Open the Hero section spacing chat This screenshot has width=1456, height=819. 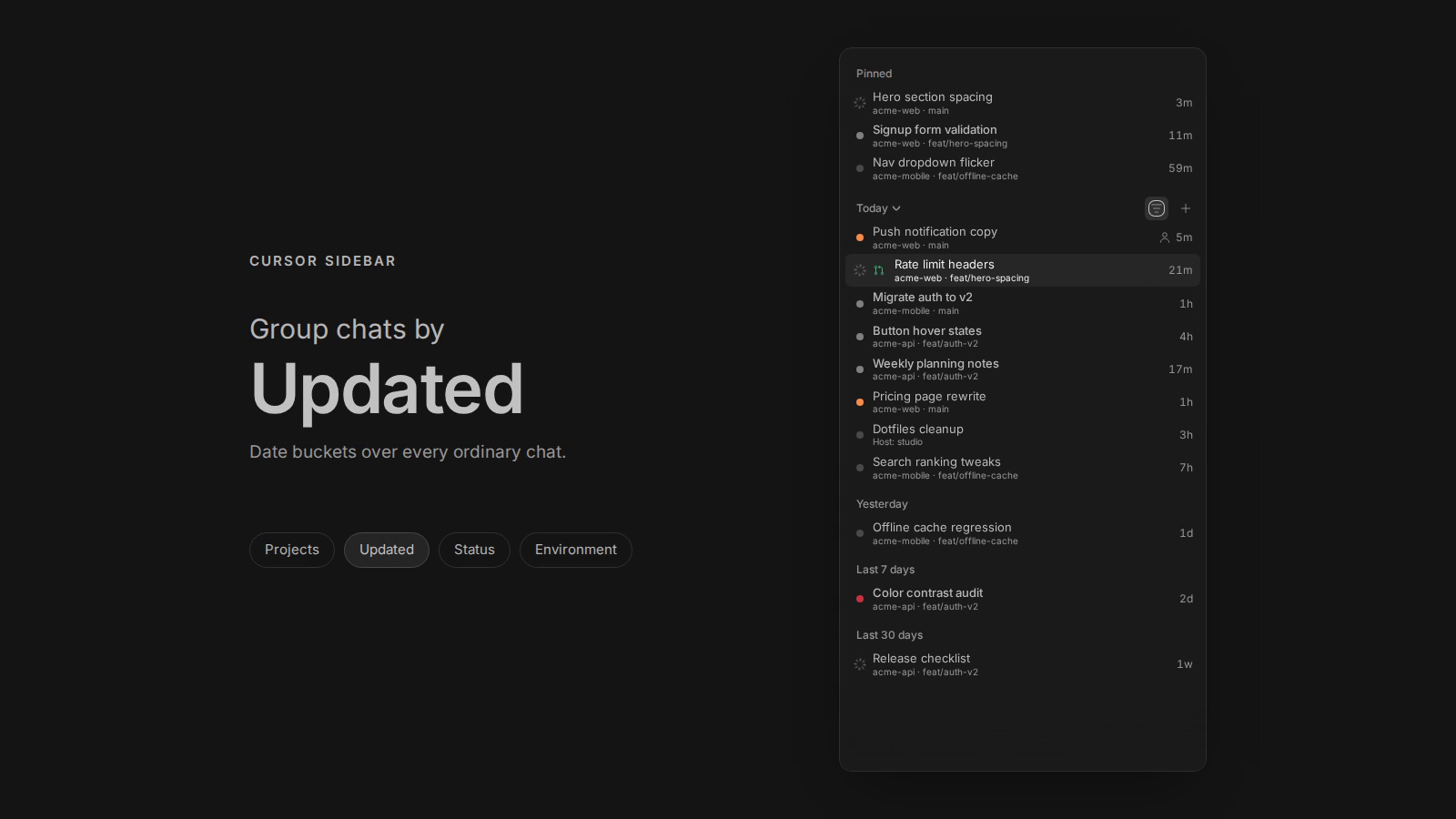[1023, 103]
